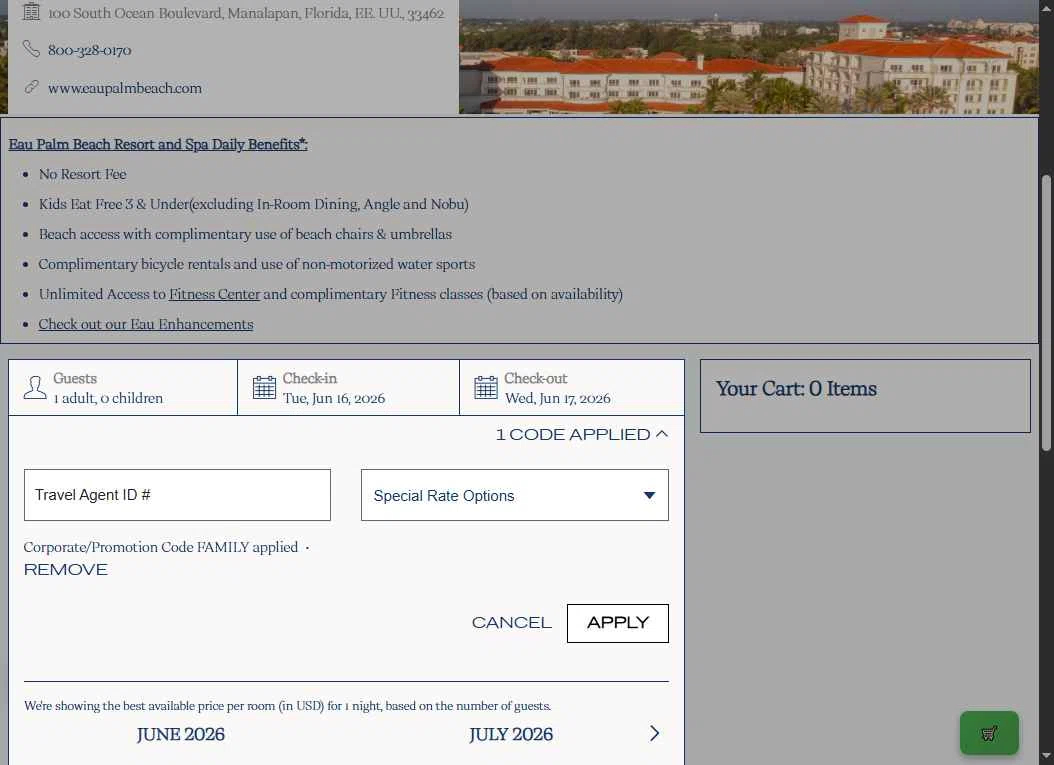Open the Fitness Center link
The image size is (1054, 765).
[x=214, y=294]
